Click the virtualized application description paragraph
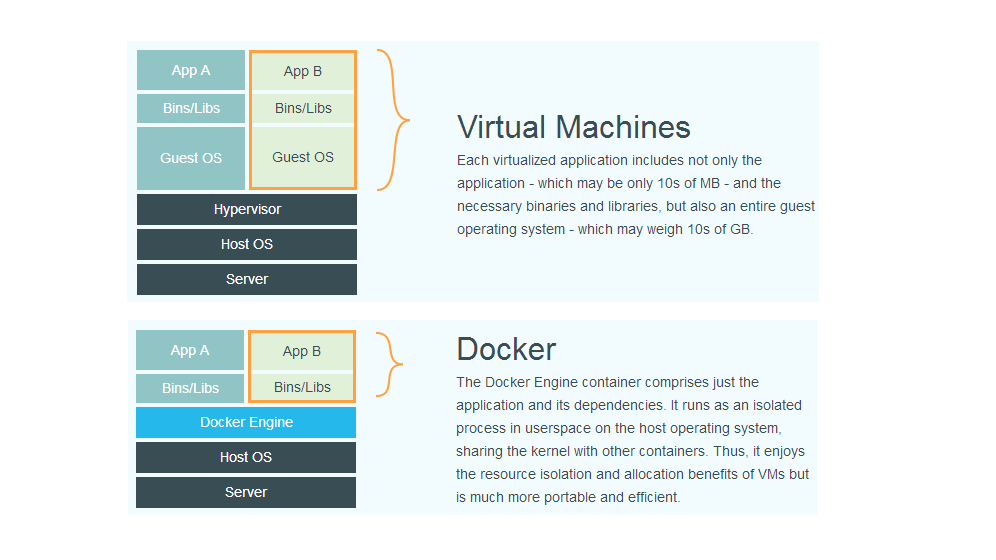Viewport: 996px width, 560px height. (x=635, y=194)
